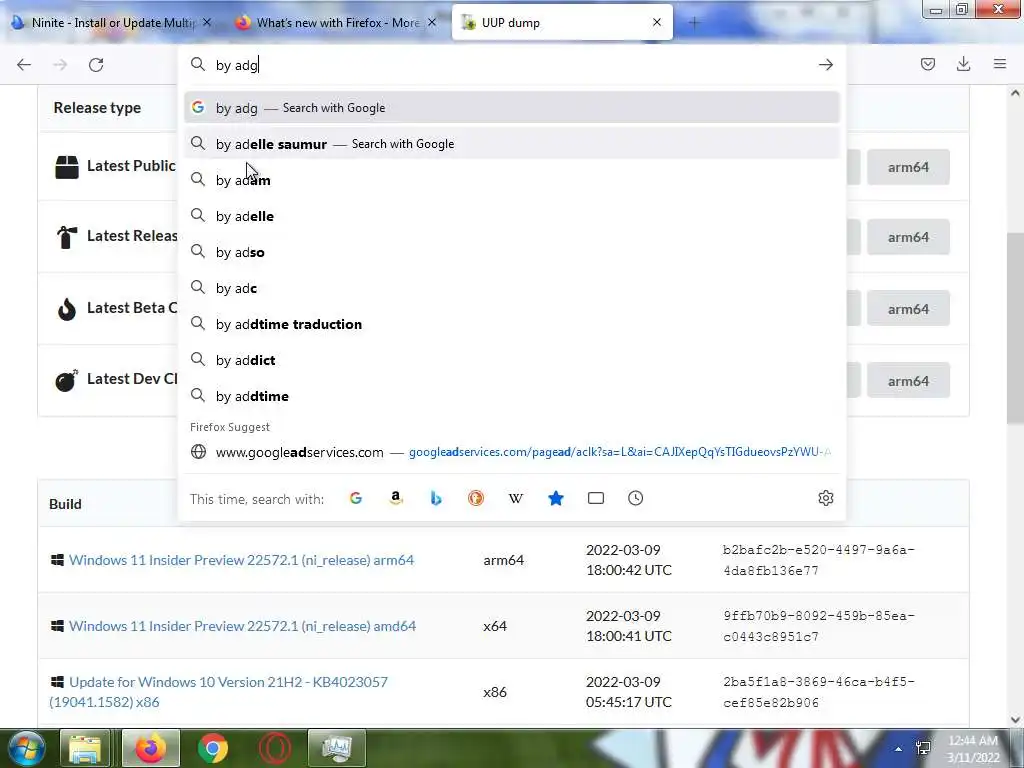Viewport: 1024px width, 768px height.
Task: Click the Latest Dev bomb icon
Action: (x=67, y=379)
